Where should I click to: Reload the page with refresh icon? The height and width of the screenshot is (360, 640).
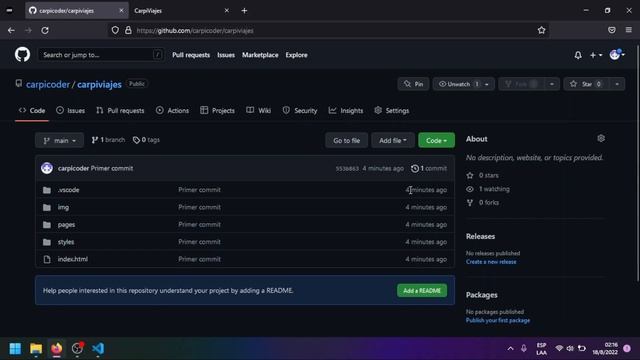pyautogui.click(x=45, y=30)
